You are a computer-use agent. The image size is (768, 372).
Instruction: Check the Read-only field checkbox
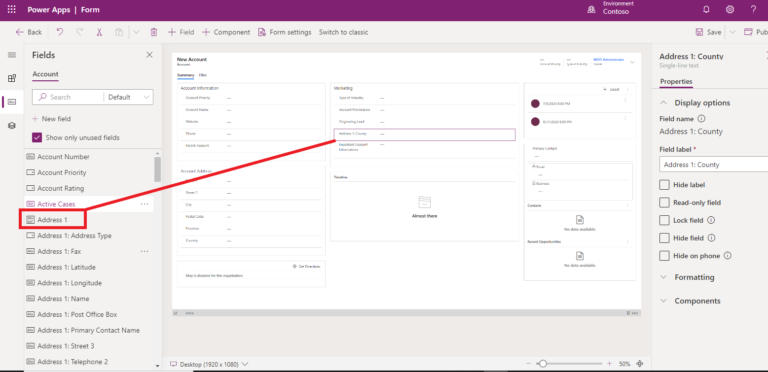(664, 203)
